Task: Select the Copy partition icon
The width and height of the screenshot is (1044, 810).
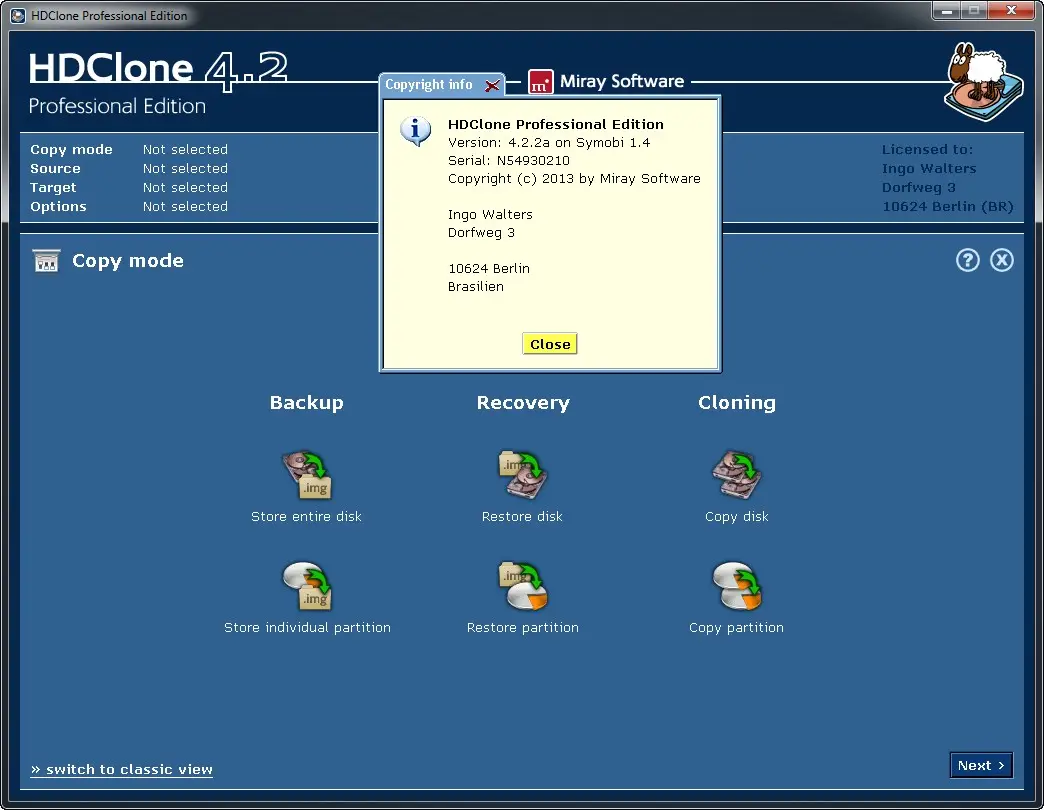Action: (736, 586)
